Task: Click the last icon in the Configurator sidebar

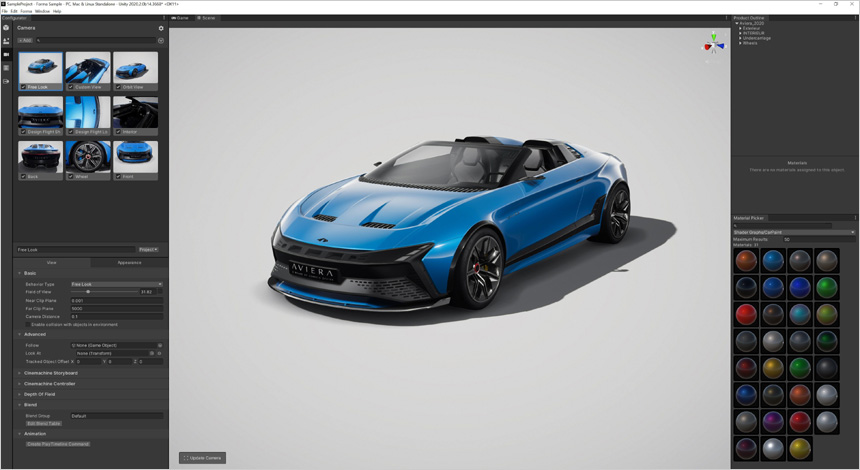Action: [x=6, y=82]
